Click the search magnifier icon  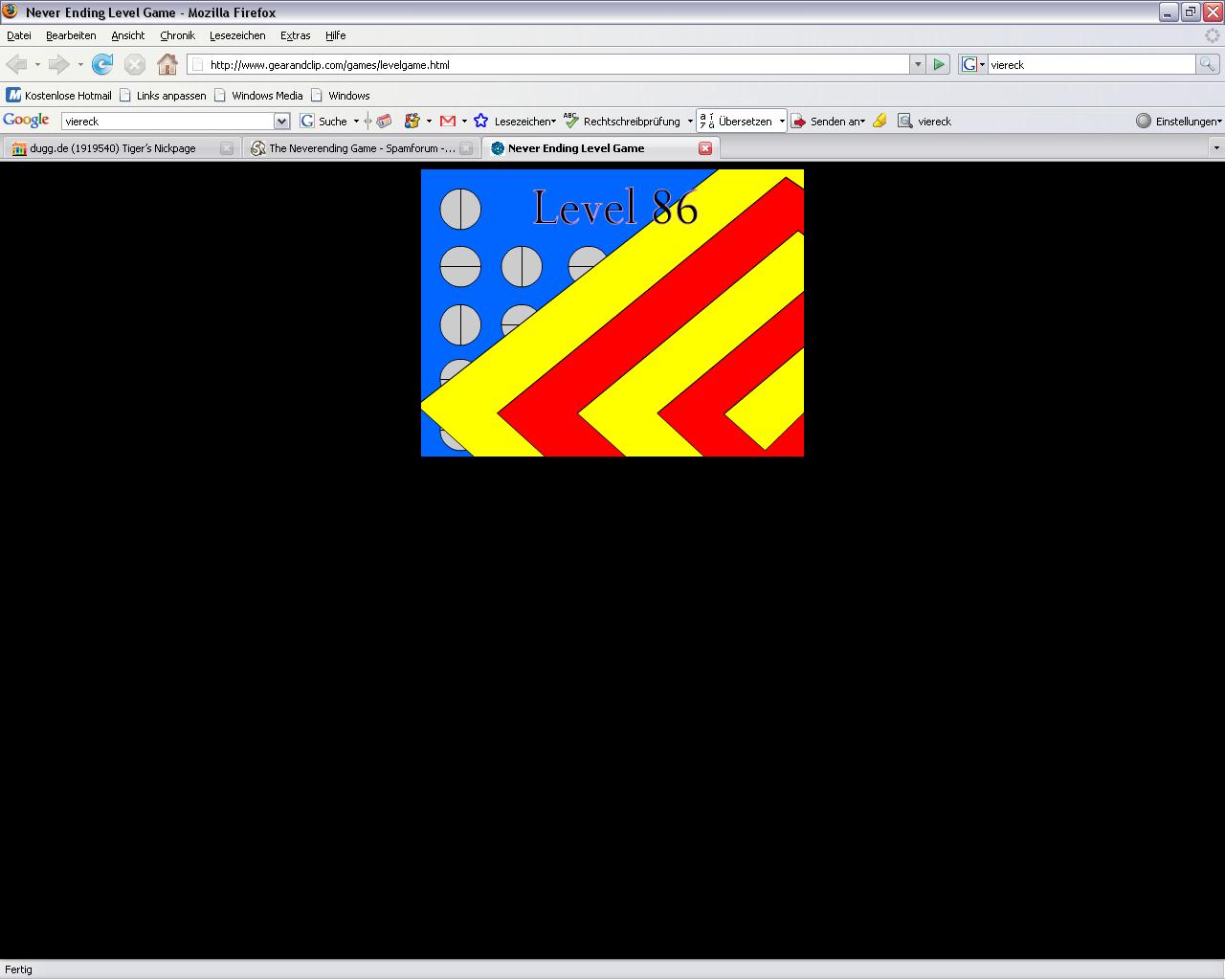tap(1208, 64)
